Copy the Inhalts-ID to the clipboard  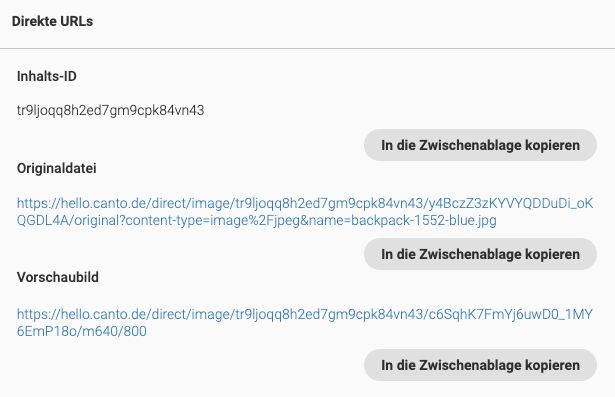point(480,145)
